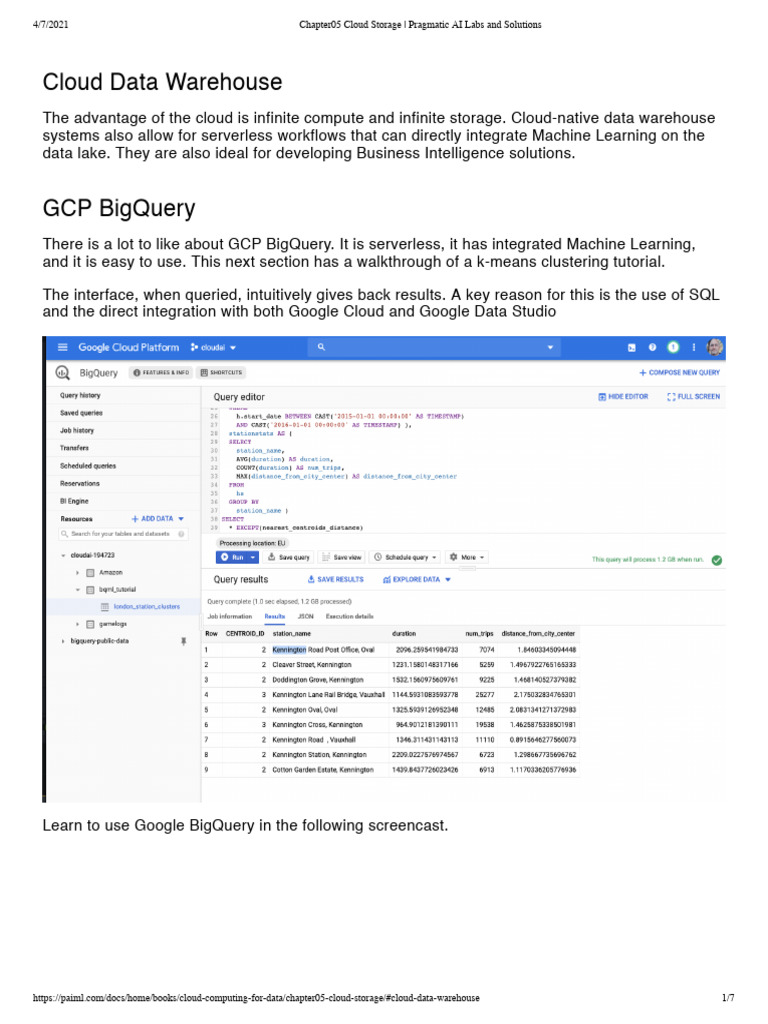Click the pin icon next to bigquery-public-data
768x1024 pixels.
(184, 641)
